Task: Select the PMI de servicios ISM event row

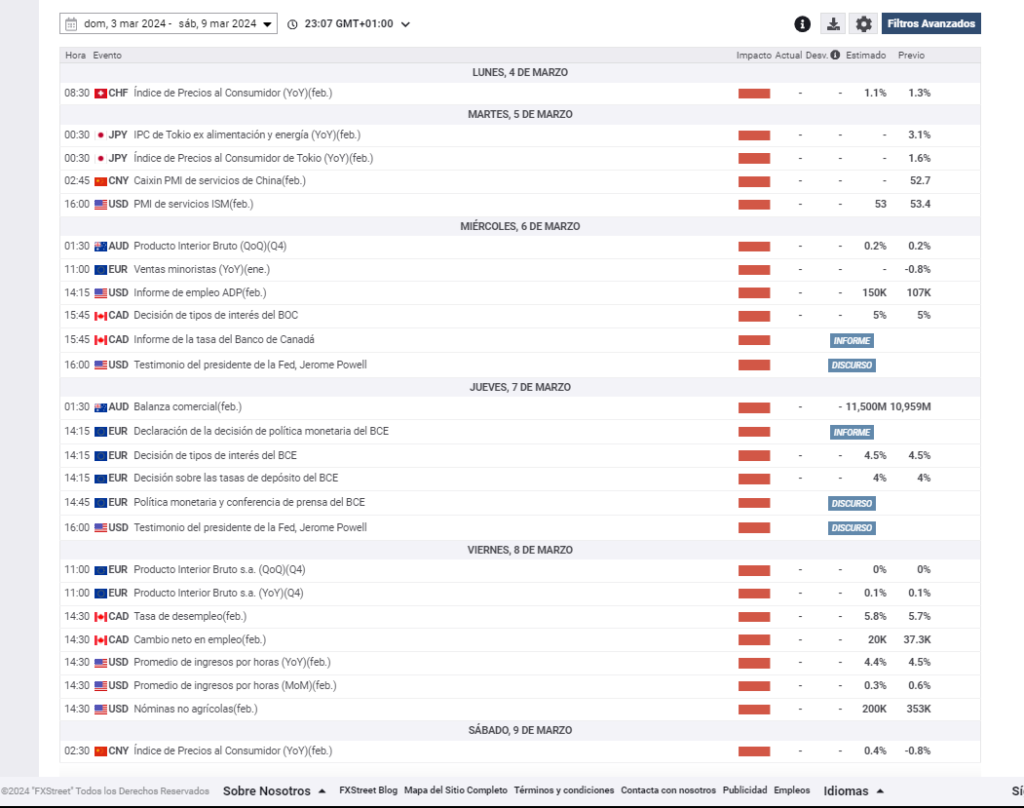Action: point(194,204)
